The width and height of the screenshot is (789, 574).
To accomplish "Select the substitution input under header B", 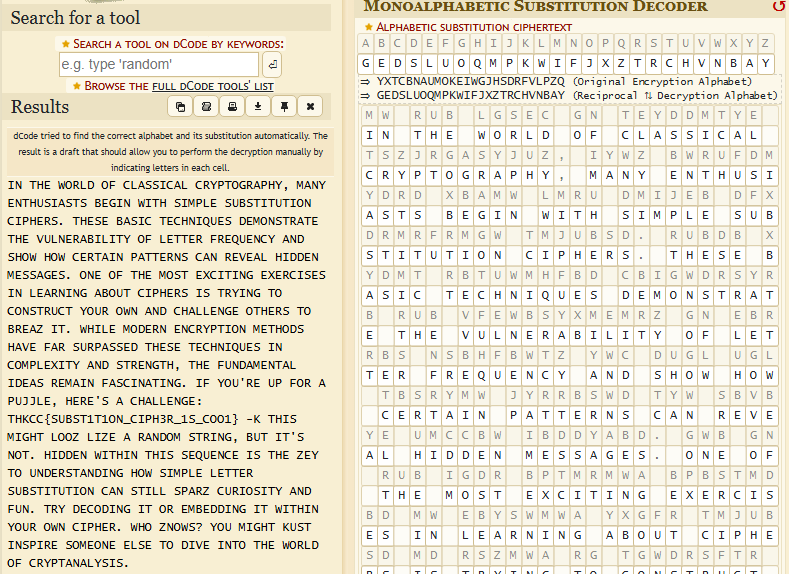I will click(x=381, y=64).
